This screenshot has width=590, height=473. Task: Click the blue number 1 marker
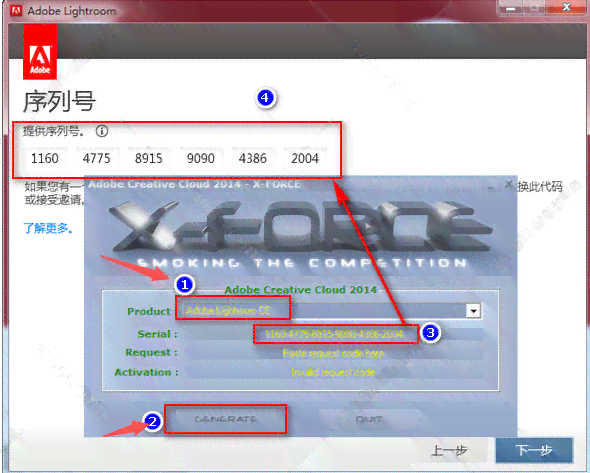coord(184,285)
